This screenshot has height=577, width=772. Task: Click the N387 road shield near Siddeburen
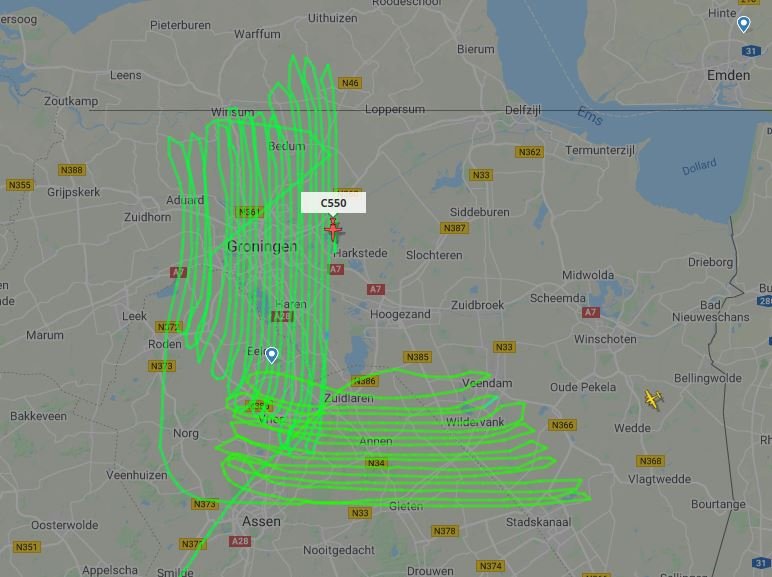pyautogui.click(x=454, y=228)
